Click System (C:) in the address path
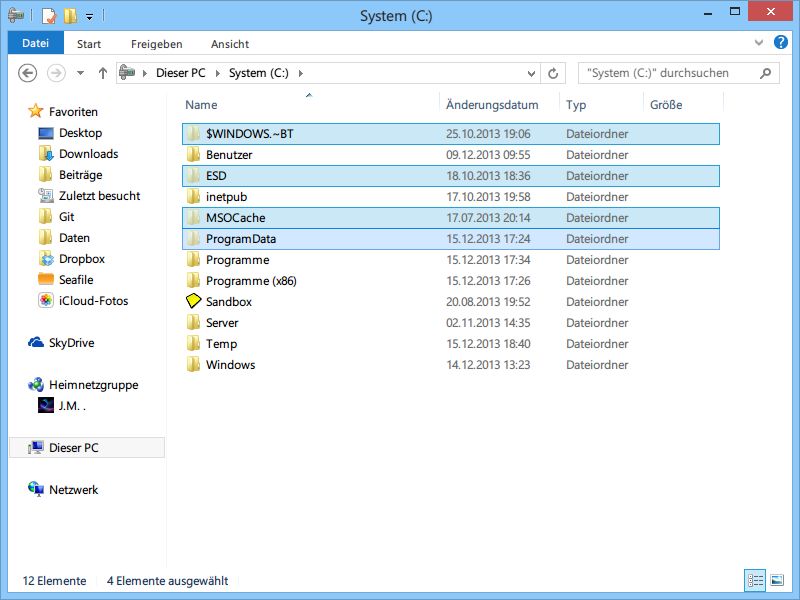The image size is (800, 600). 259,73
